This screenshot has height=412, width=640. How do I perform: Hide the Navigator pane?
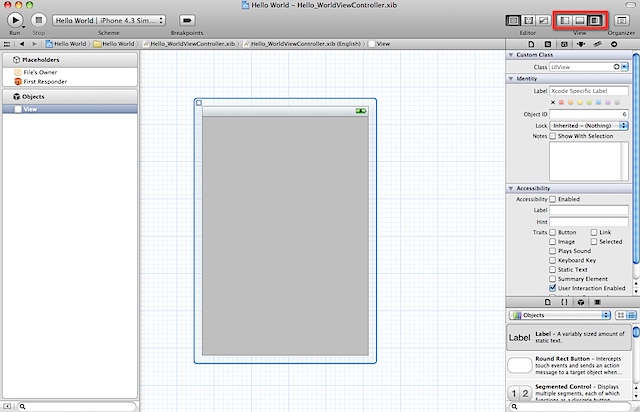(x=565, y=20)
